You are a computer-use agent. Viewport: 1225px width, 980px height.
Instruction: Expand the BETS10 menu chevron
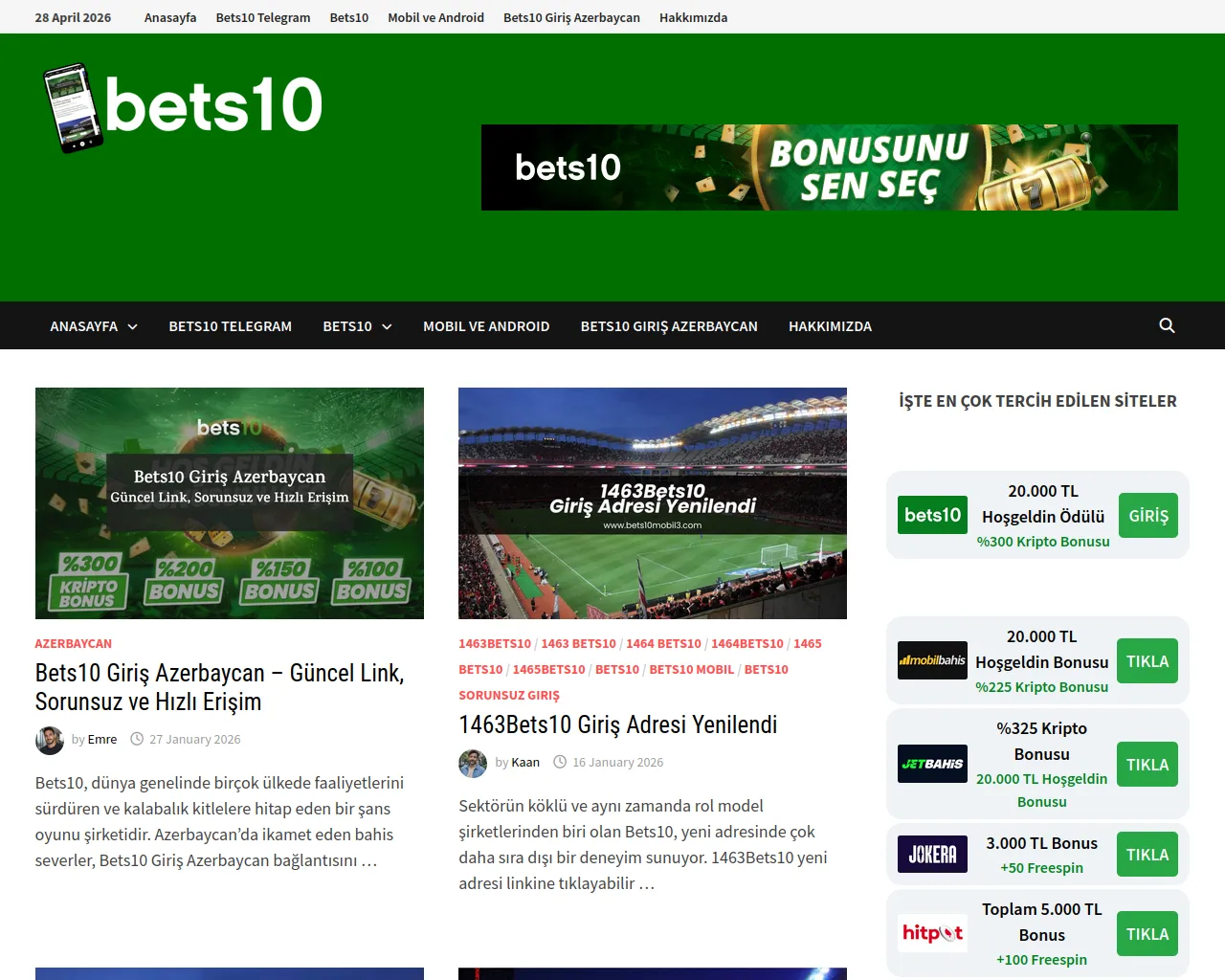coord(387,326)
